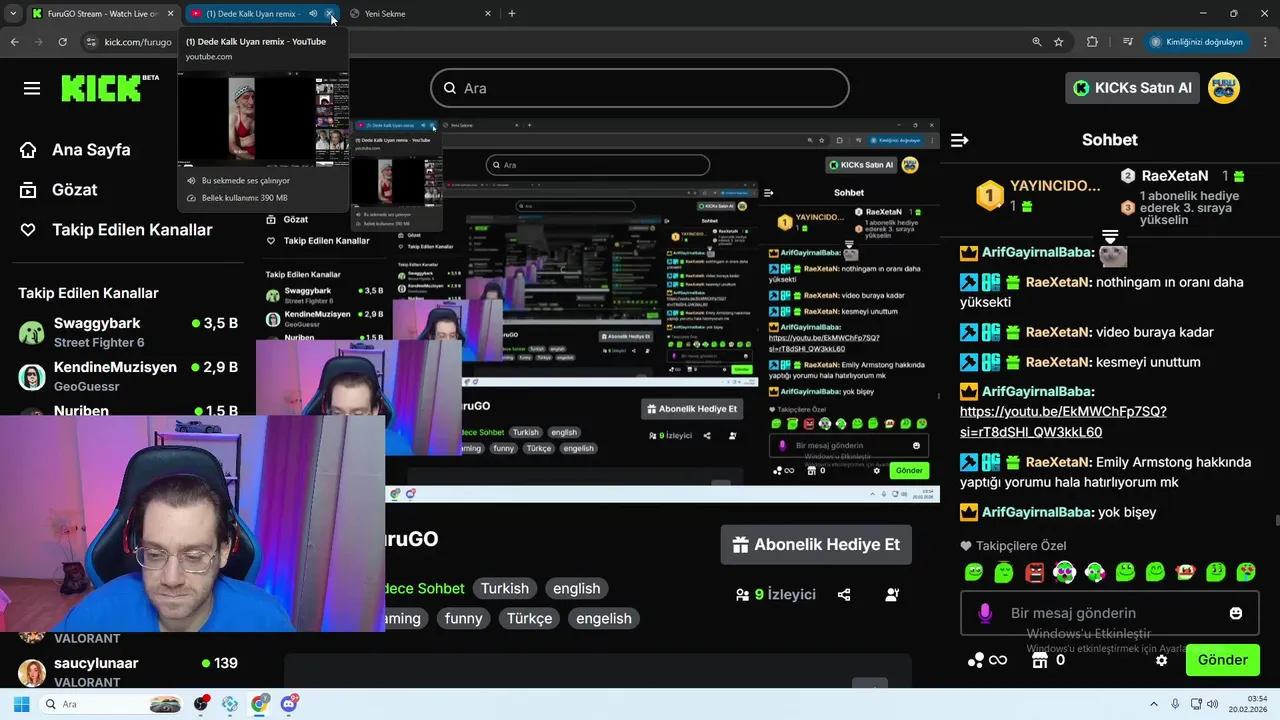This screenshot has width=1280, height=720.
Task: Select the engelish tag
Action: (x=604, y=618)
